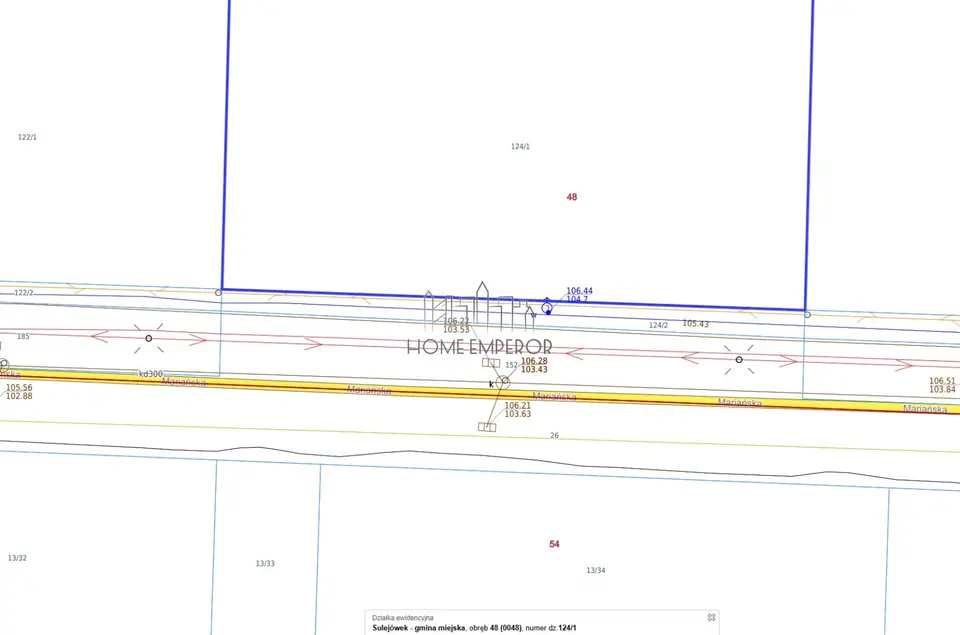Select parcel label 124/1 on the map

(520, 146)
